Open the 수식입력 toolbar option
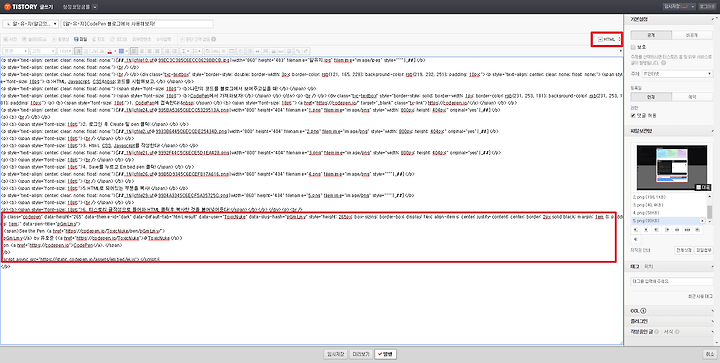The image size is (720, 363). coord(163,39)
